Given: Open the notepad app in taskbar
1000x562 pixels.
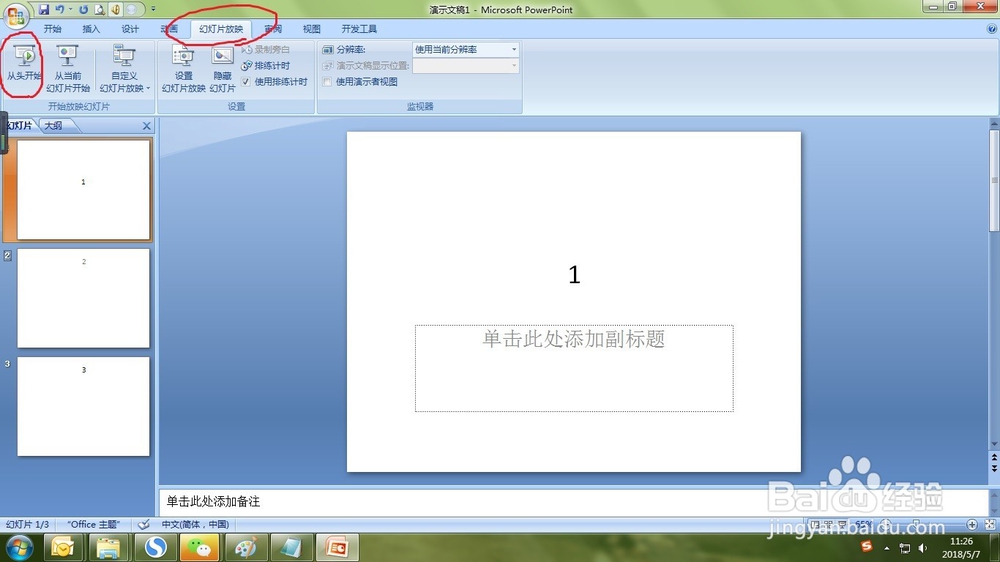Looking at the screenshot, I should click(291, 547).
